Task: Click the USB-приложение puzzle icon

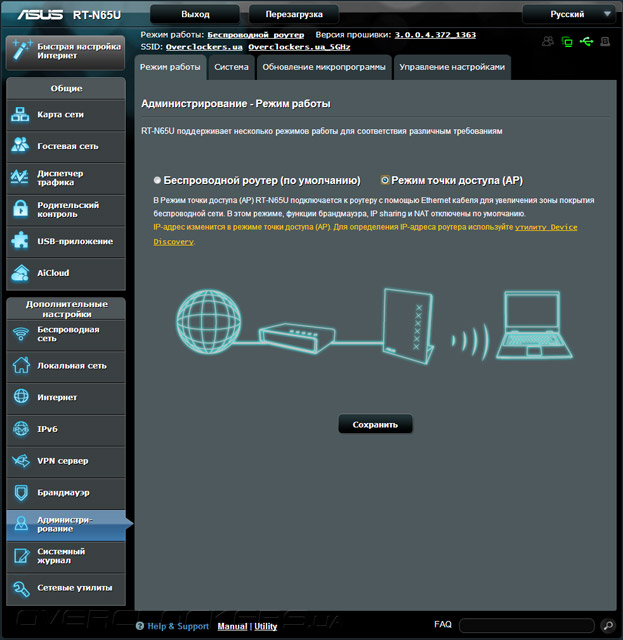Action: pos(20,240)
